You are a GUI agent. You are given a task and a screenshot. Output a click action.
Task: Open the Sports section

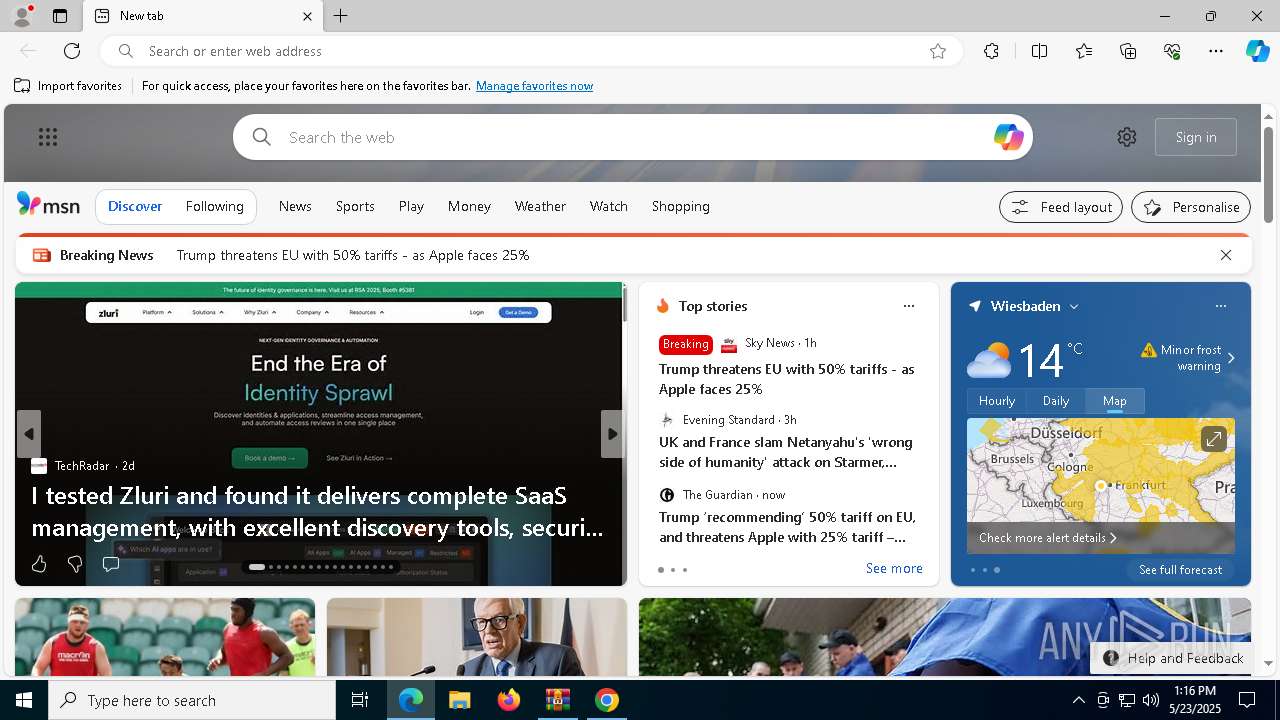pyautogui.click(x=355, y=206)
